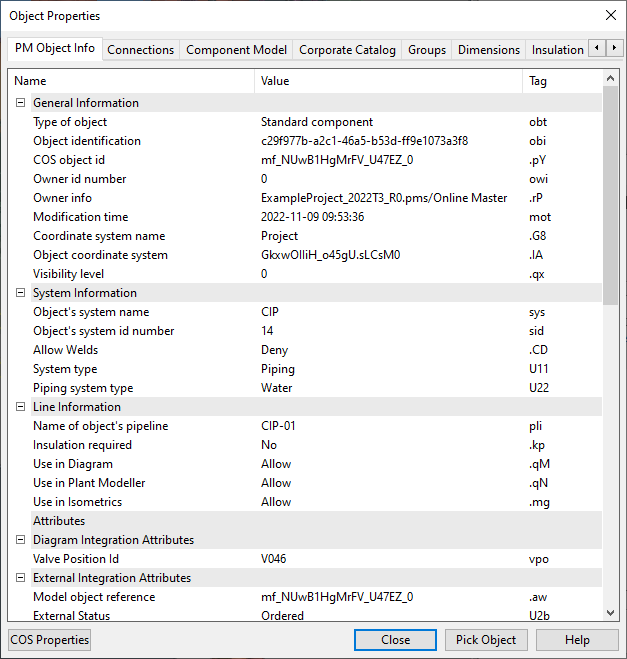The image size is (627, 659).
Task: Open the Component Model tab
Action: [236, 50]
